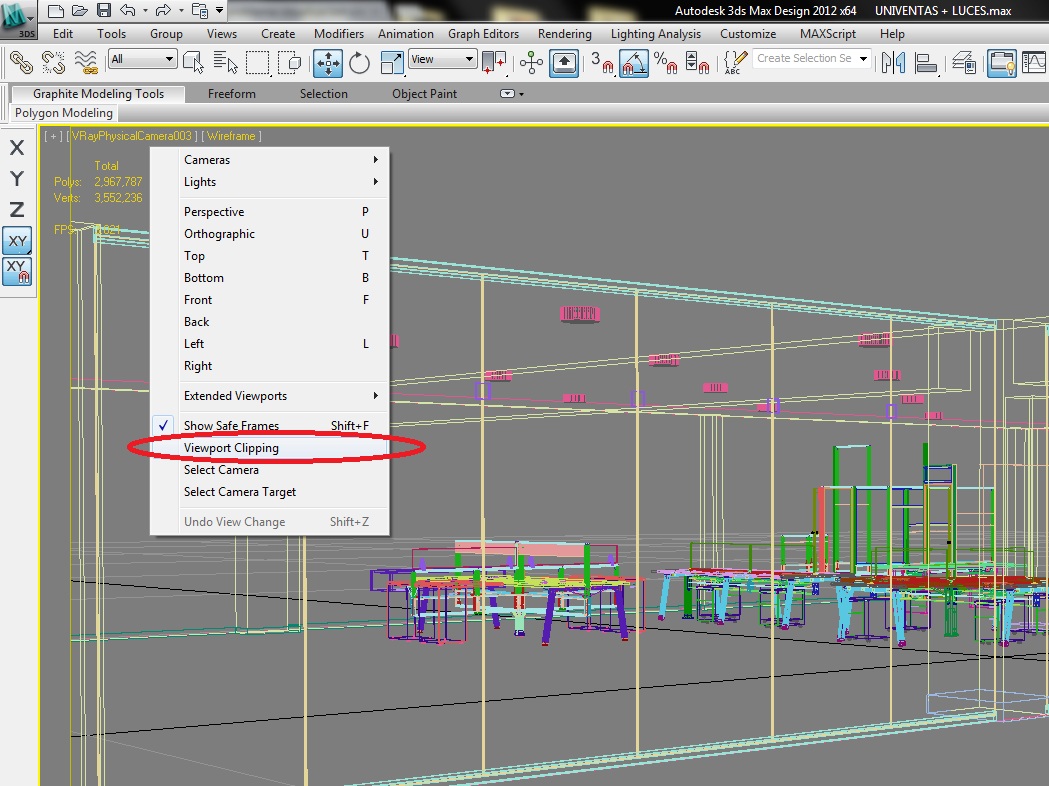The image size is (1049, 786).
Task: Select the Select and Uniform Scale tool
Action: tap(391, 63)
